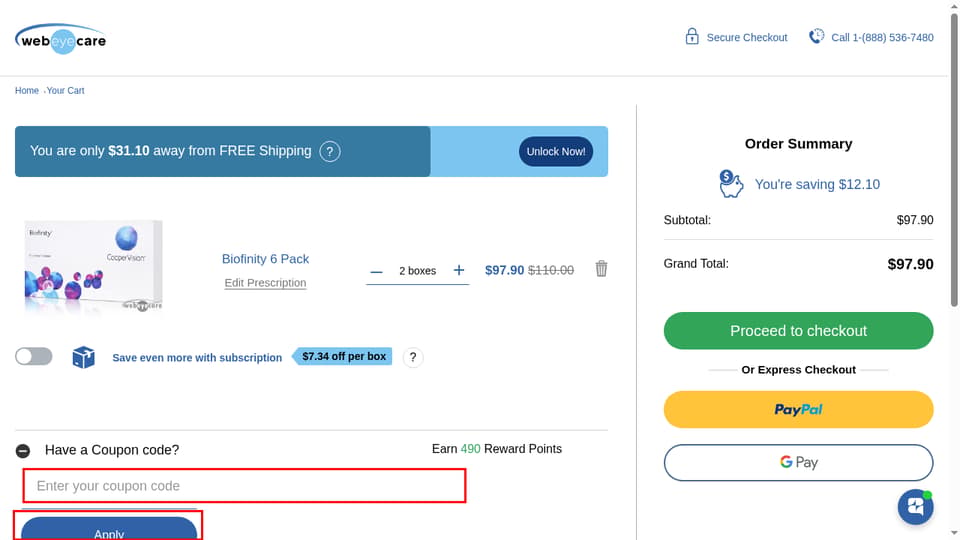The height and width of the screenshot is (540, 960).
Task: Click the Earn 490 Reward Points text
Action: 497,449
